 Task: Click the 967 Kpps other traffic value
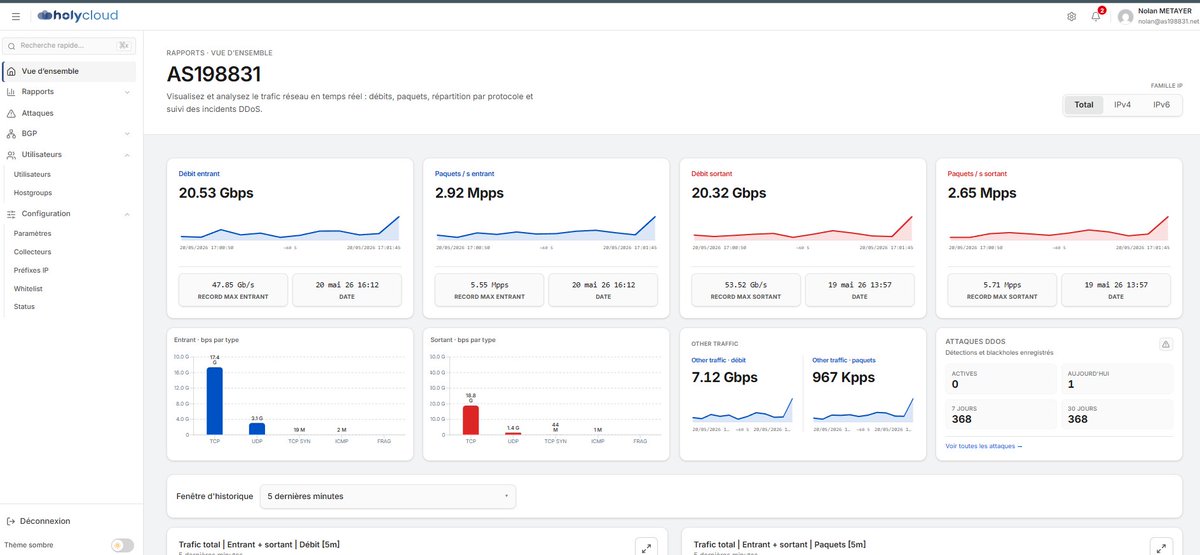point(843,377)
